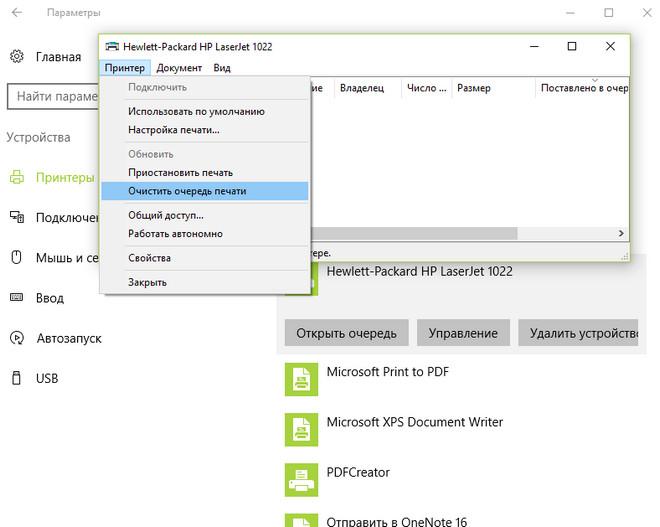The width and height of the screenshot is (660, 527).
Task: Select Очистить очередь печати menu entry
Action: pos(187,191)
